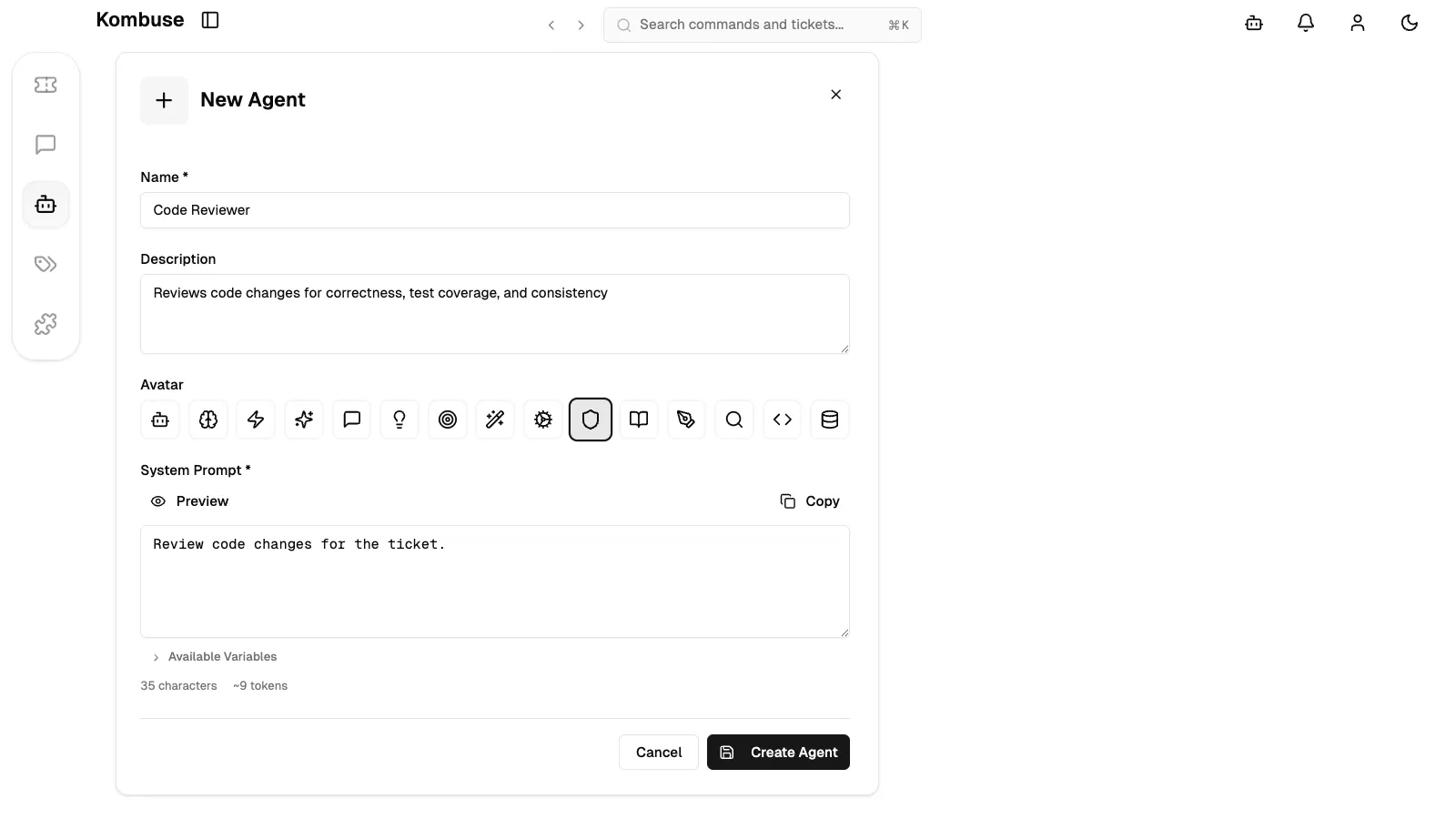This screenshot has height=819, width=1456.
Task: Choose the target avatar icon
Action: 447,420
